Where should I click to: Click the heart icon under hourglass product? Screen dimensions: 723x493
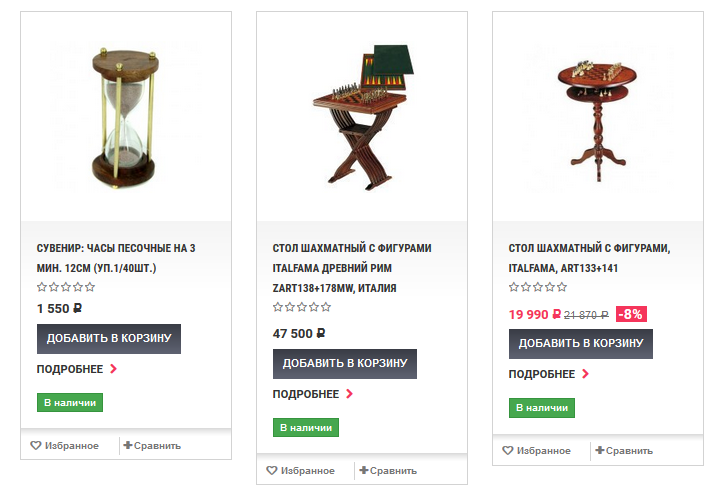click(x=36, y=445)
